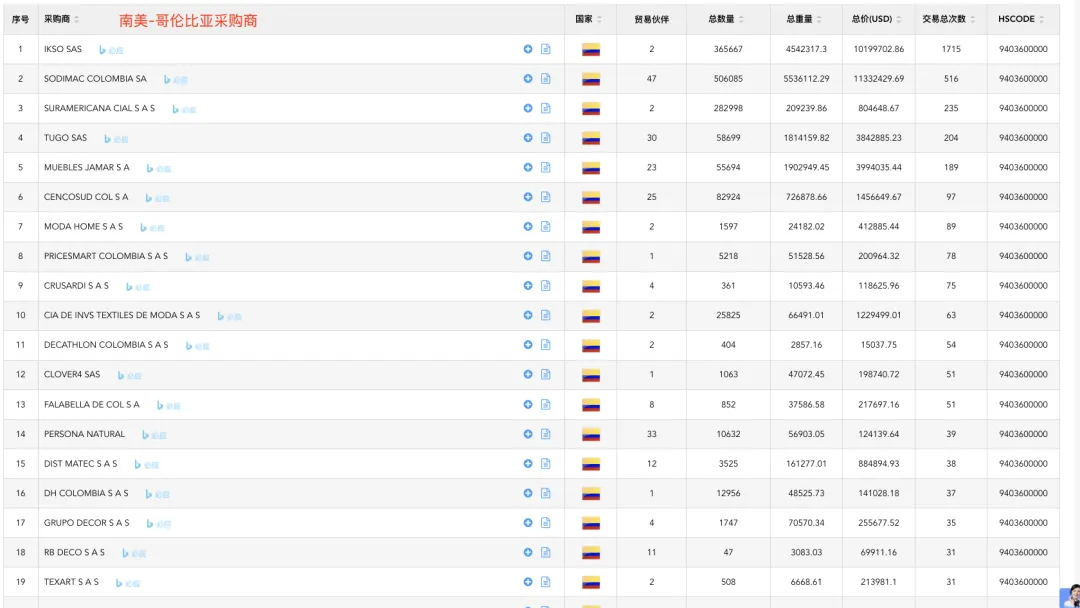
Task: Click the plus icon for DECATHLON COLOMBIA S A S
Action: coord(528,345)
